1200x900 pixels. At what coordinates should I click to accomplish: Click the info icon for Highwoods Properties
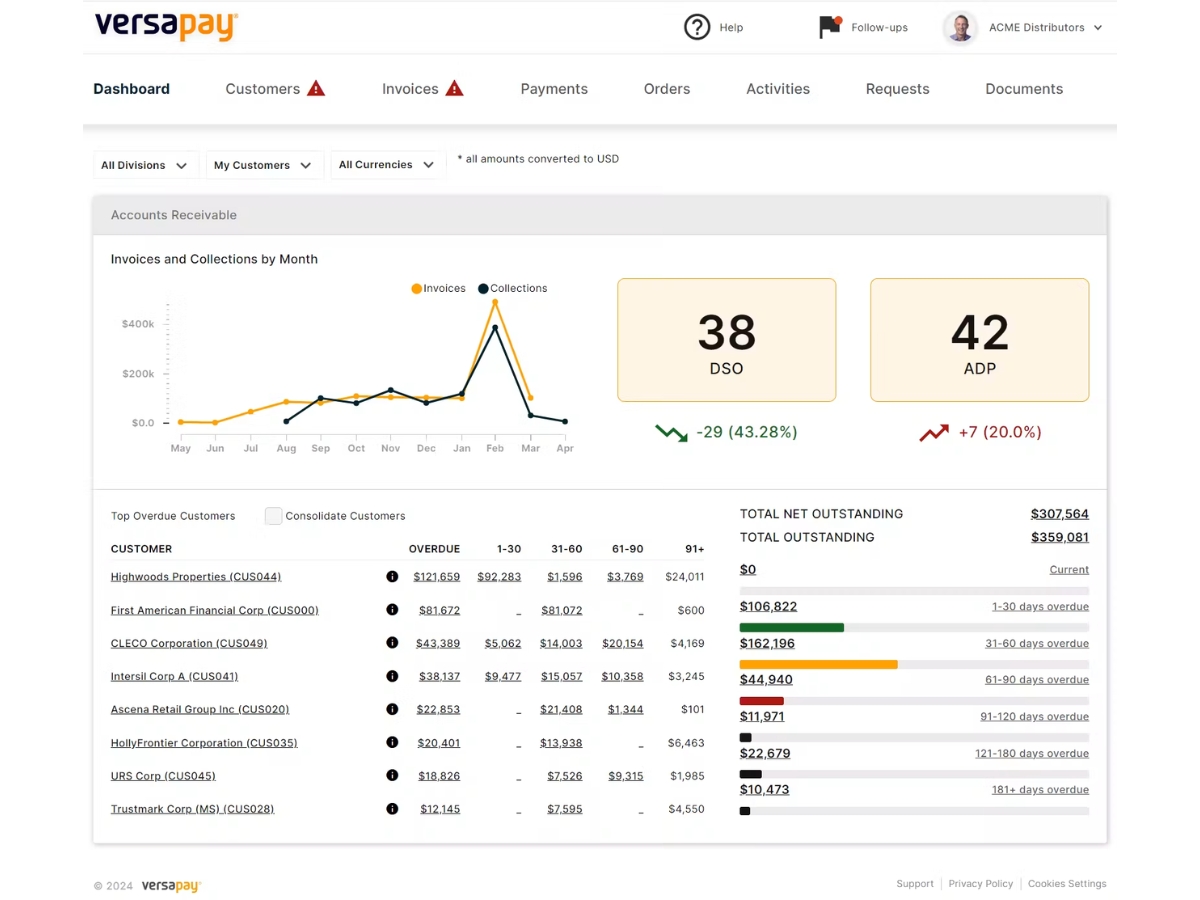click(x=392, y=576)
